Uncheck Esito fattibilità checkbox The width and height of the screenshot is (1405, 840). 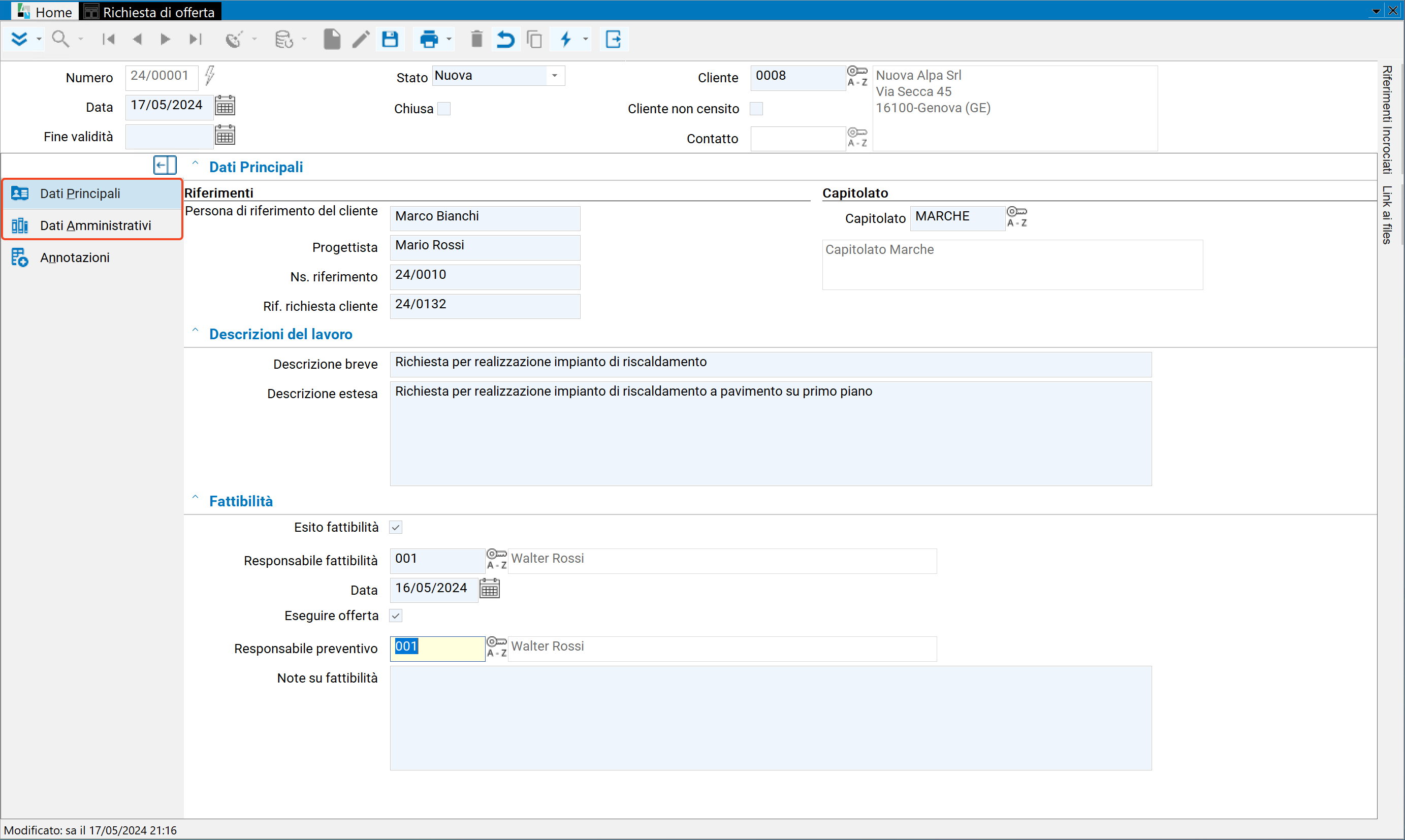coord(396,528)
